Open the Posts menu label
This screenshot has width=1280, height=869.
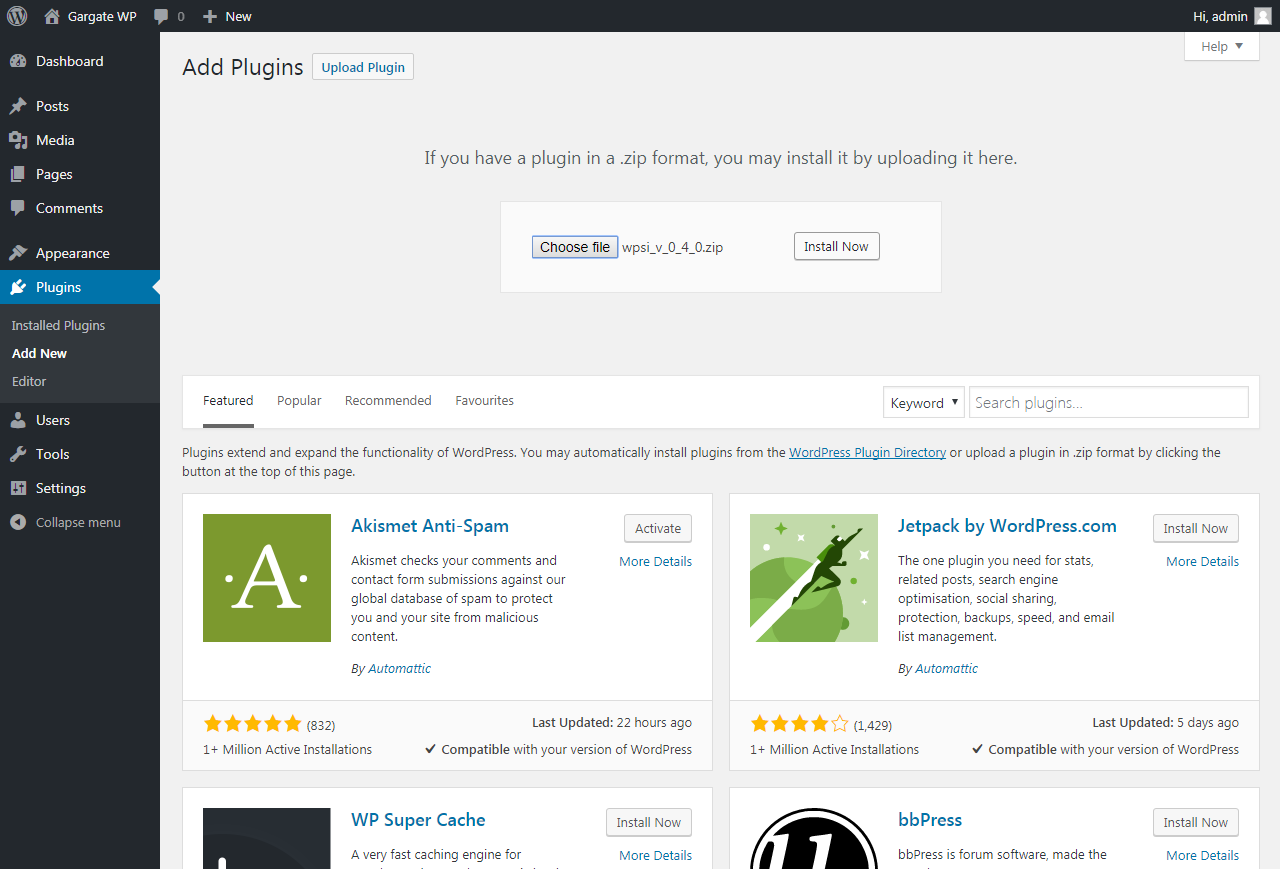coord(52,106)
